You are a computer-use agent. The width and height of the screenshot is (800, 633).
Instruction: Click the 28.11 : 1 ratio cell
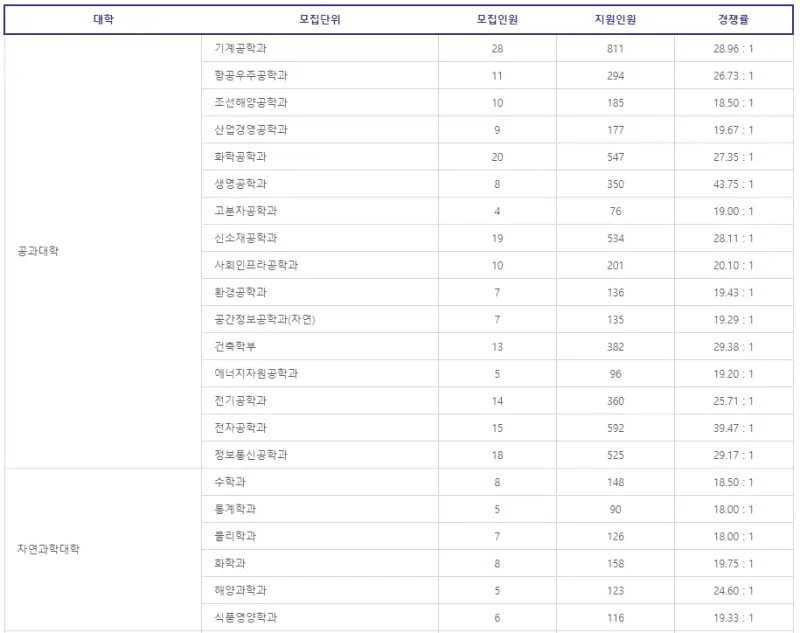733,238
